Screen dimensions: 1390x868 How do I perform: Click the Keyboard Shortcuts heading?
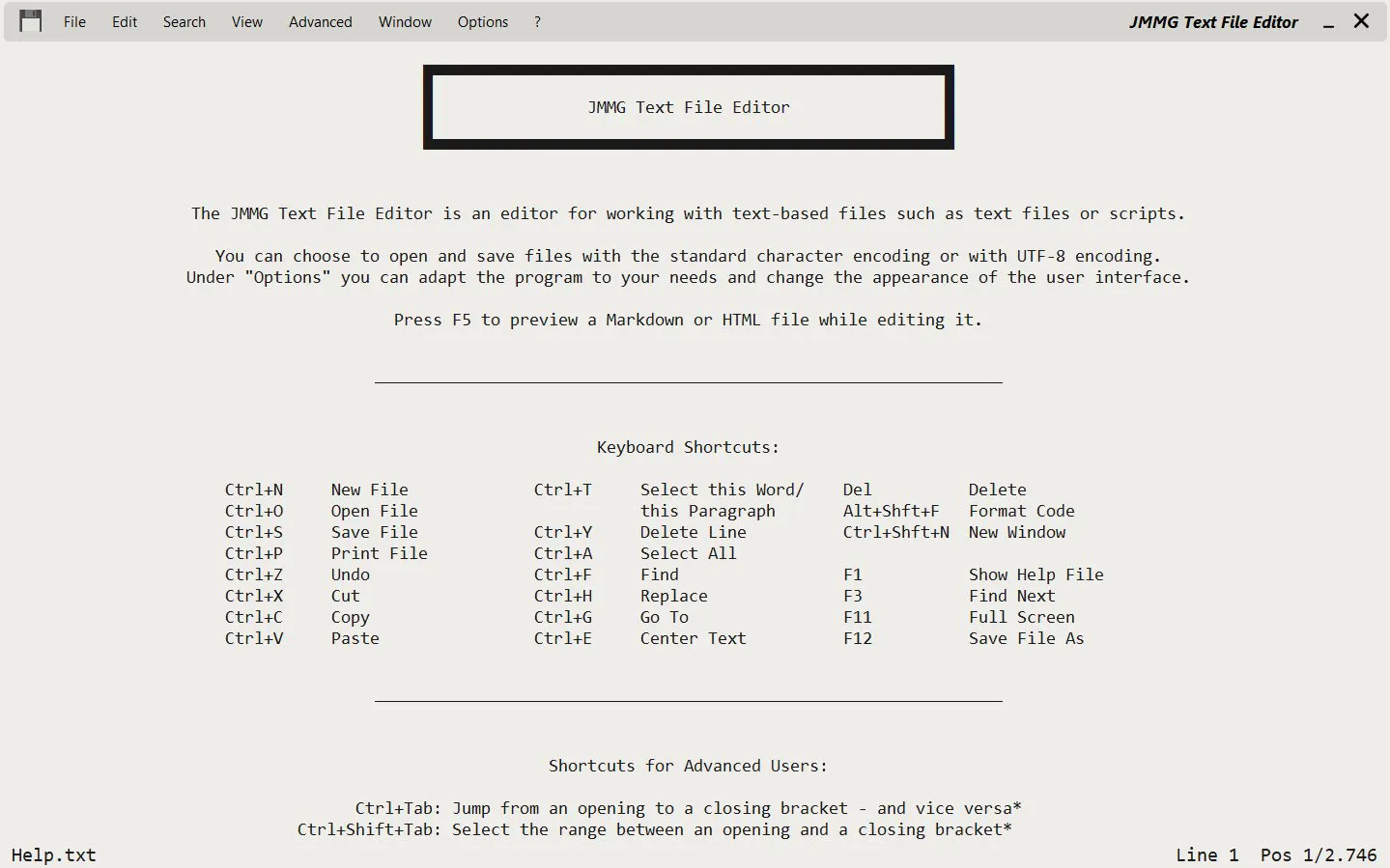(688, 447)
